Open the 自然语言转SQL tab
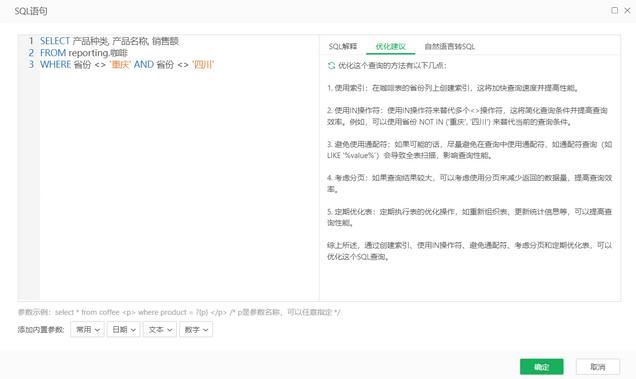The width and height of the screenshot is (636, 379). [449, 46]
